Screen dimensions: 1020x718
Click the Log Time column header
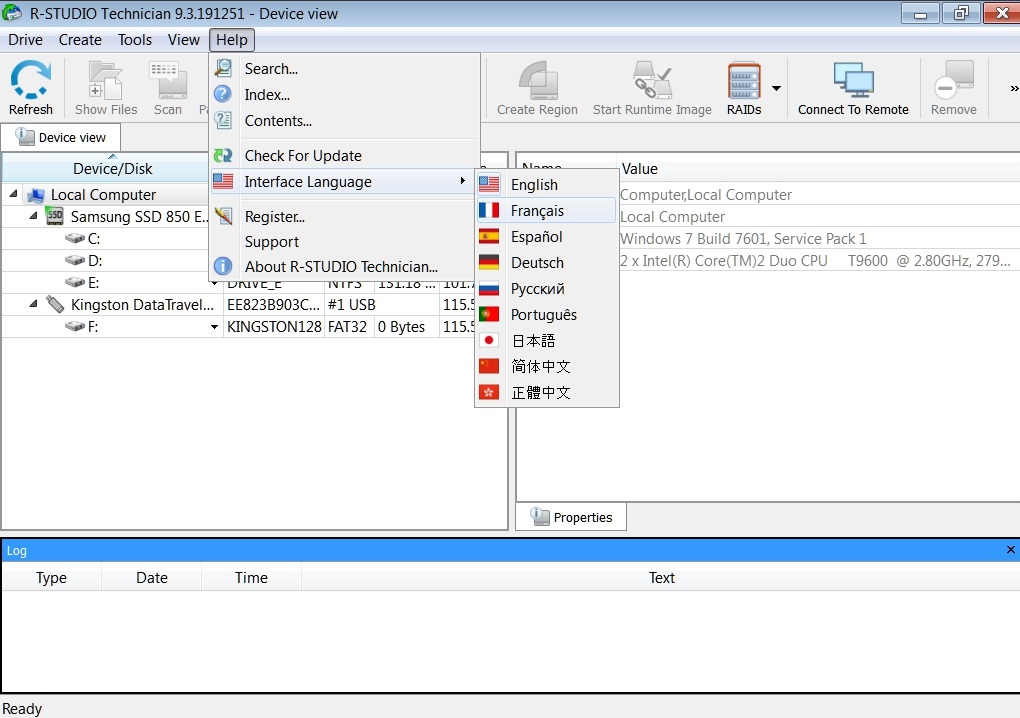click(x=251, y=578)
